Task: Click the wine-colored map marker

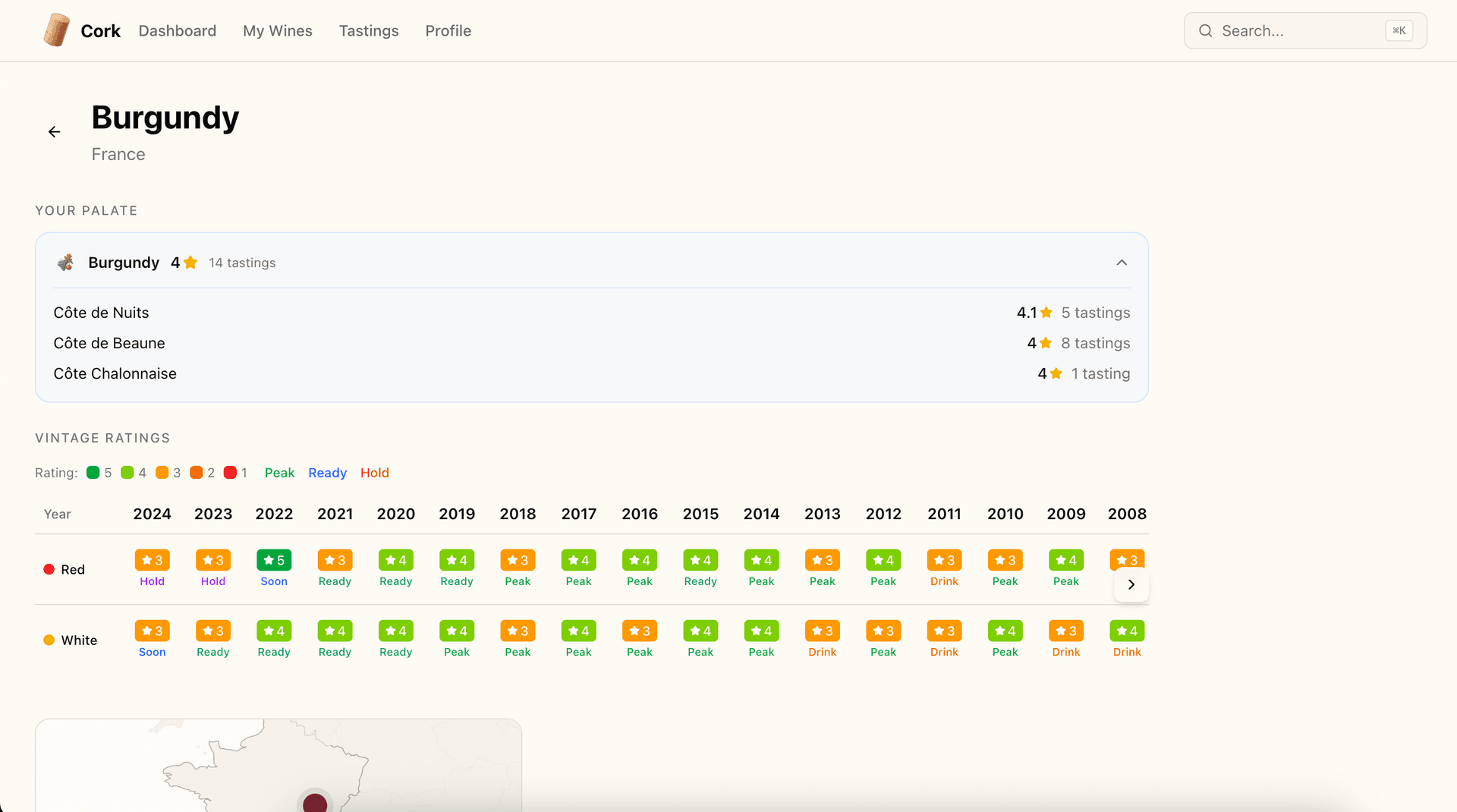Action: 315,803
